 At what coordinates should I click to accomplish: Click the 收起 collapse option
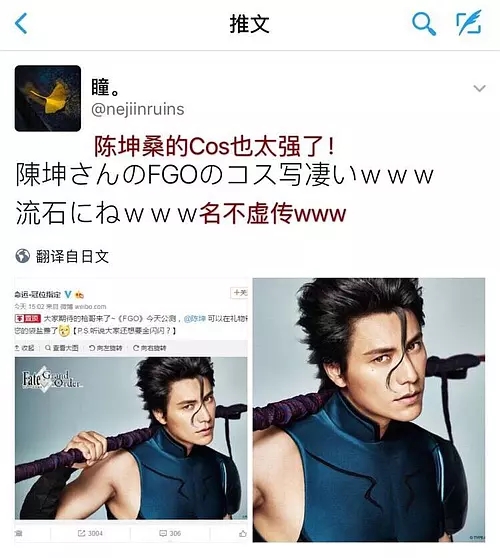pyautogui.click(x=24, y=348)
